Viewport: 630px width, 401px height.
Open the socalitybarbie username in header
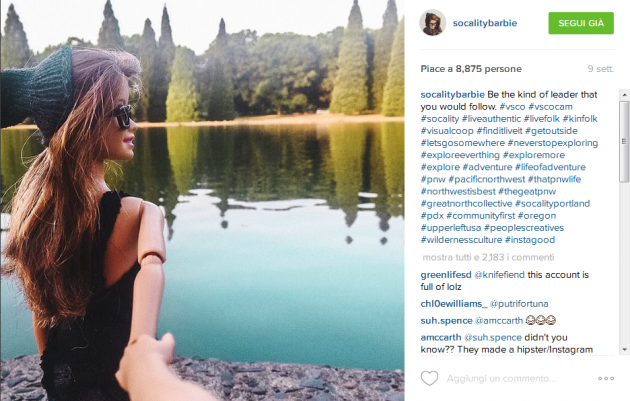click(485, 23)
